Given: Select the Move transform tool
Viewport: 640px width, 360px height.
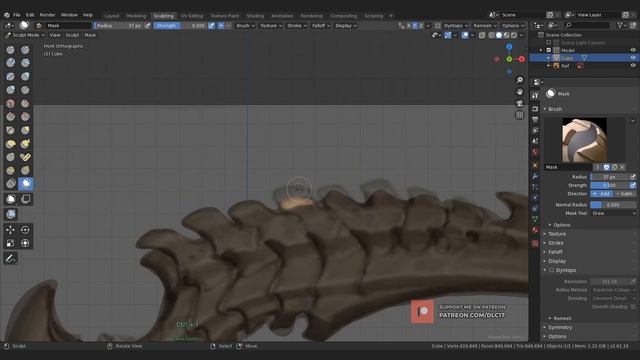Looking at the screenshot, I should [x=11, y=230].
